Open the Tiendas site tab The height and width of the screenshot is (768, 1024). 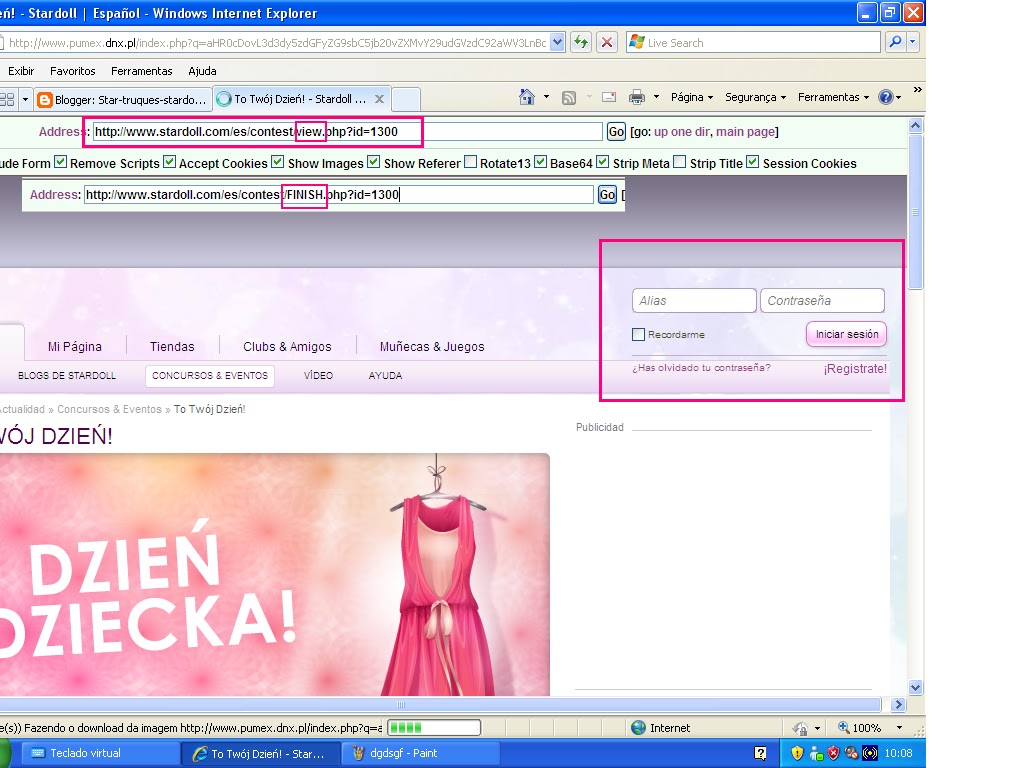click(x=172, y=347)
